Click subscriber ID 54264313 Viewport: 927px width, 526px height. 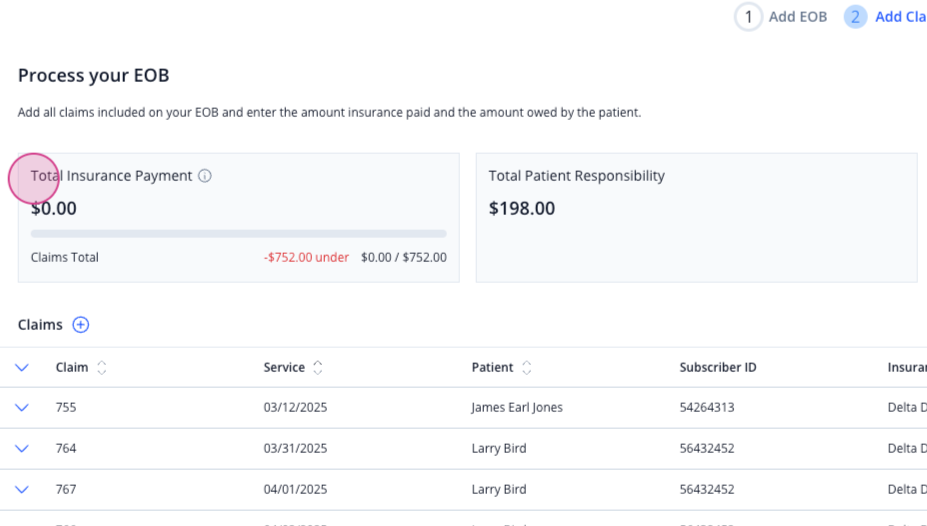coord(706,407)
